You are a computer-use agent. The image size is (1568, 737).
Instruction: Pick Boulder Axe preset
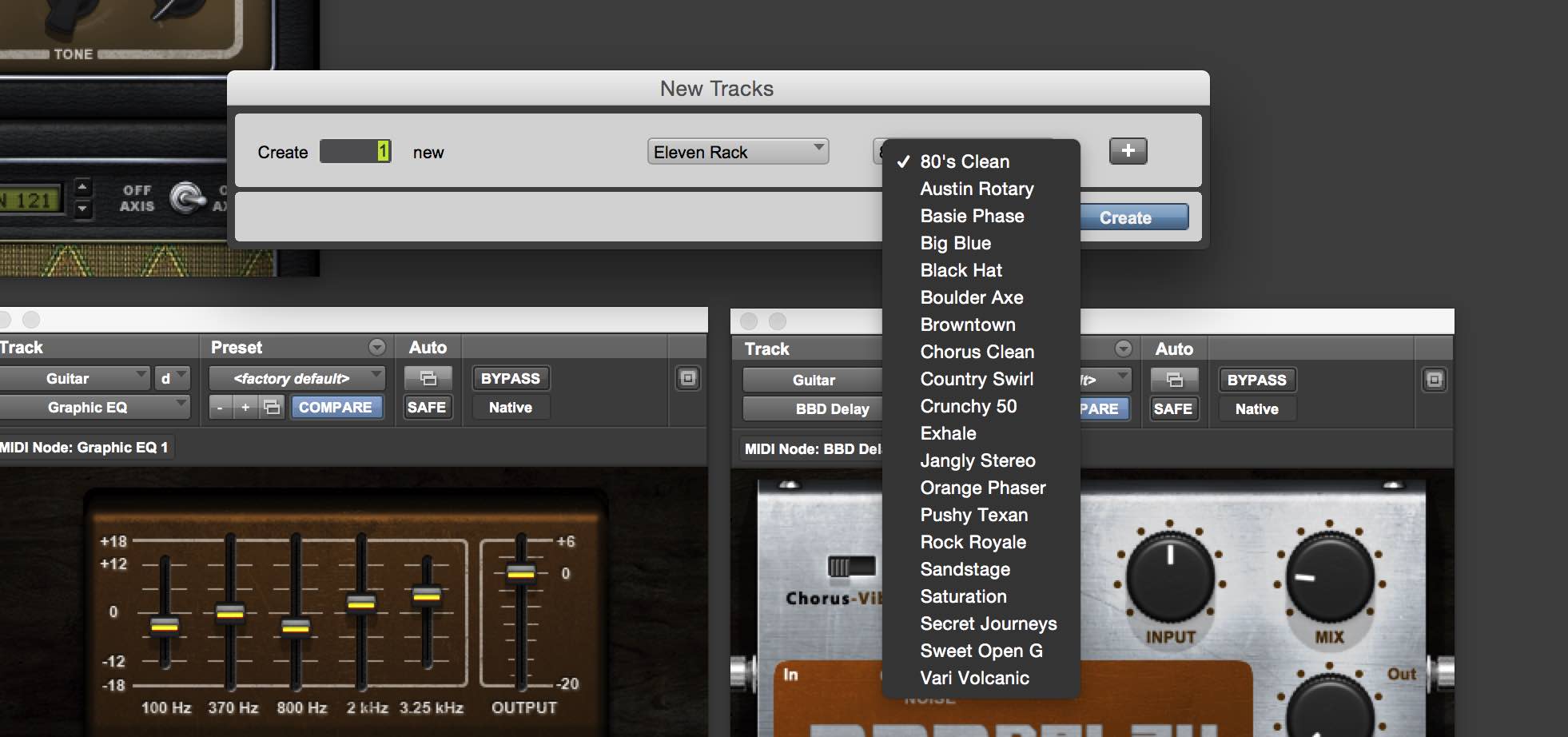(981, 297)
